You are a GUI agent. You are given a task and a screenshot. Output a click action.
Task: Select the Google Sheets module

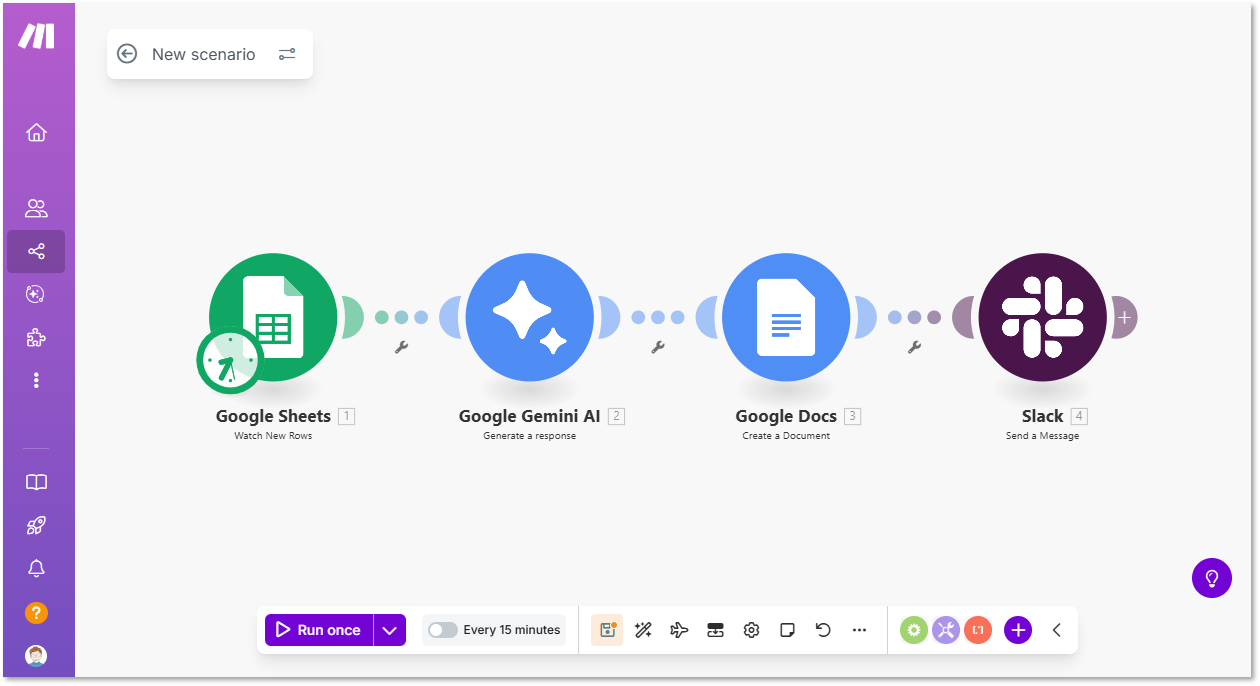tap(273, 317)
